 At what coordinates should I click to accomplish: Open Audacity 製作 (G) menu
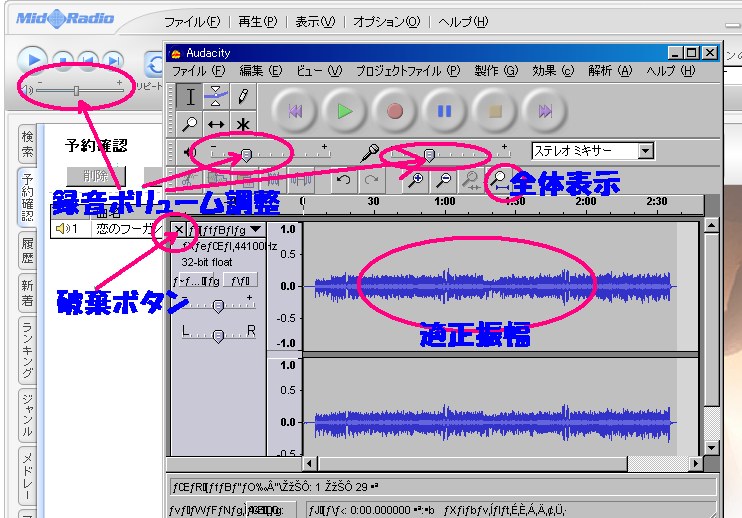(x=496, y=71)
